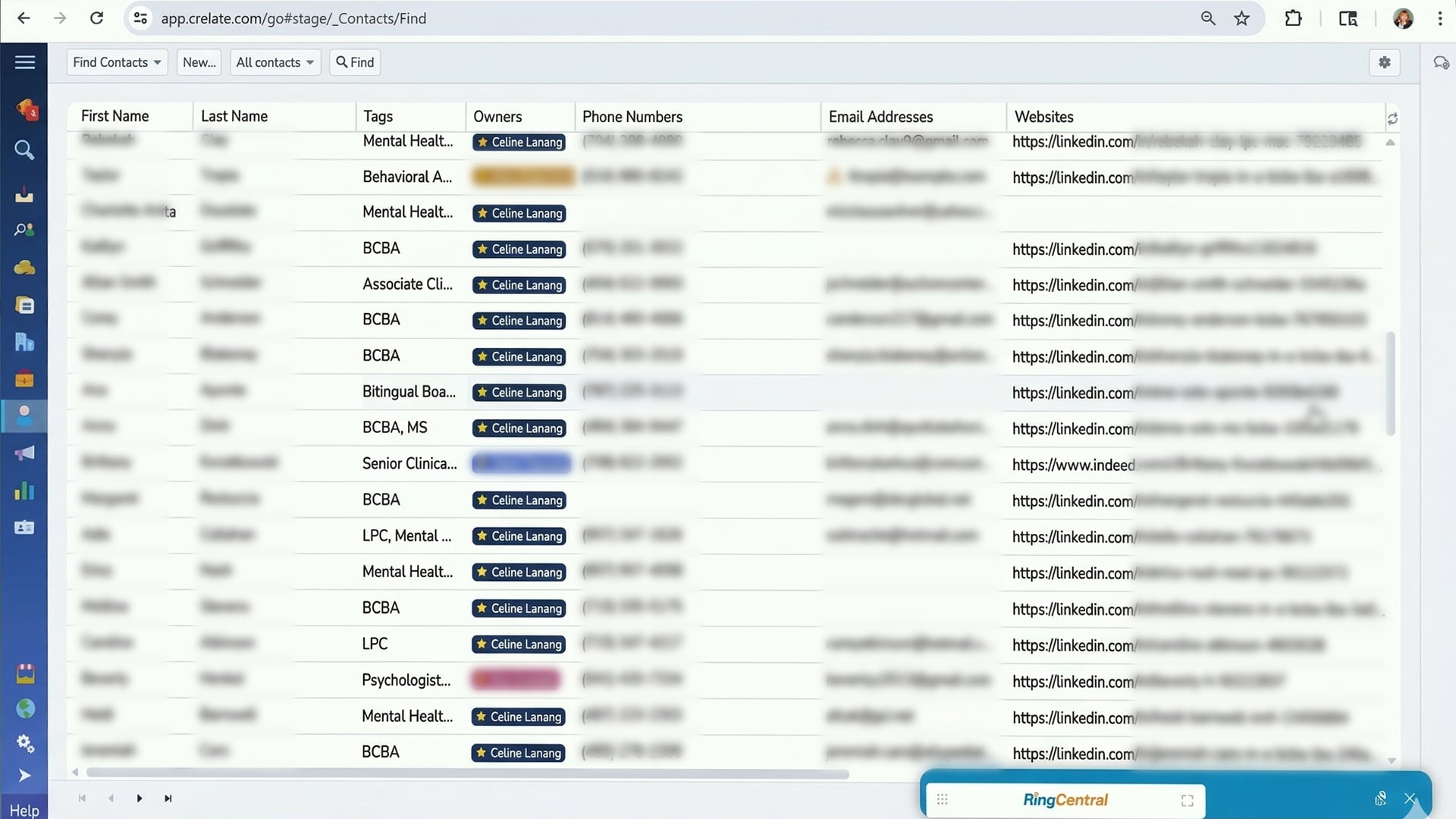Open the browser extensions puzzle icon

coord(1293,18)
